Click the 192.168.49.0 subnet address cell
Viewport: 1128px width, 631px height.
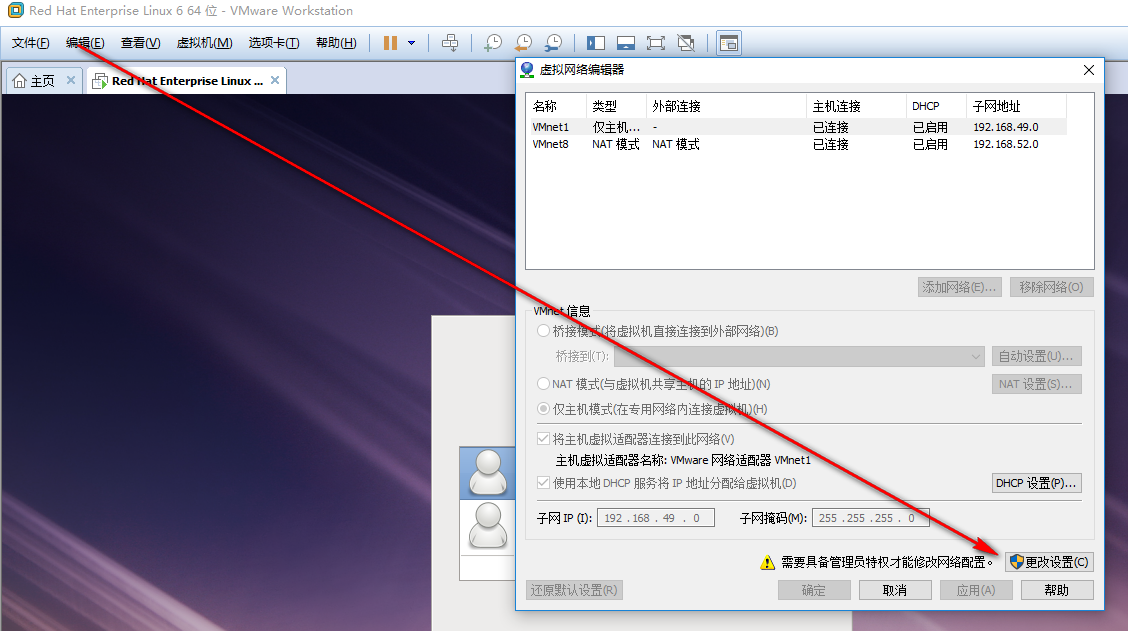click(x=1006, y=127)
